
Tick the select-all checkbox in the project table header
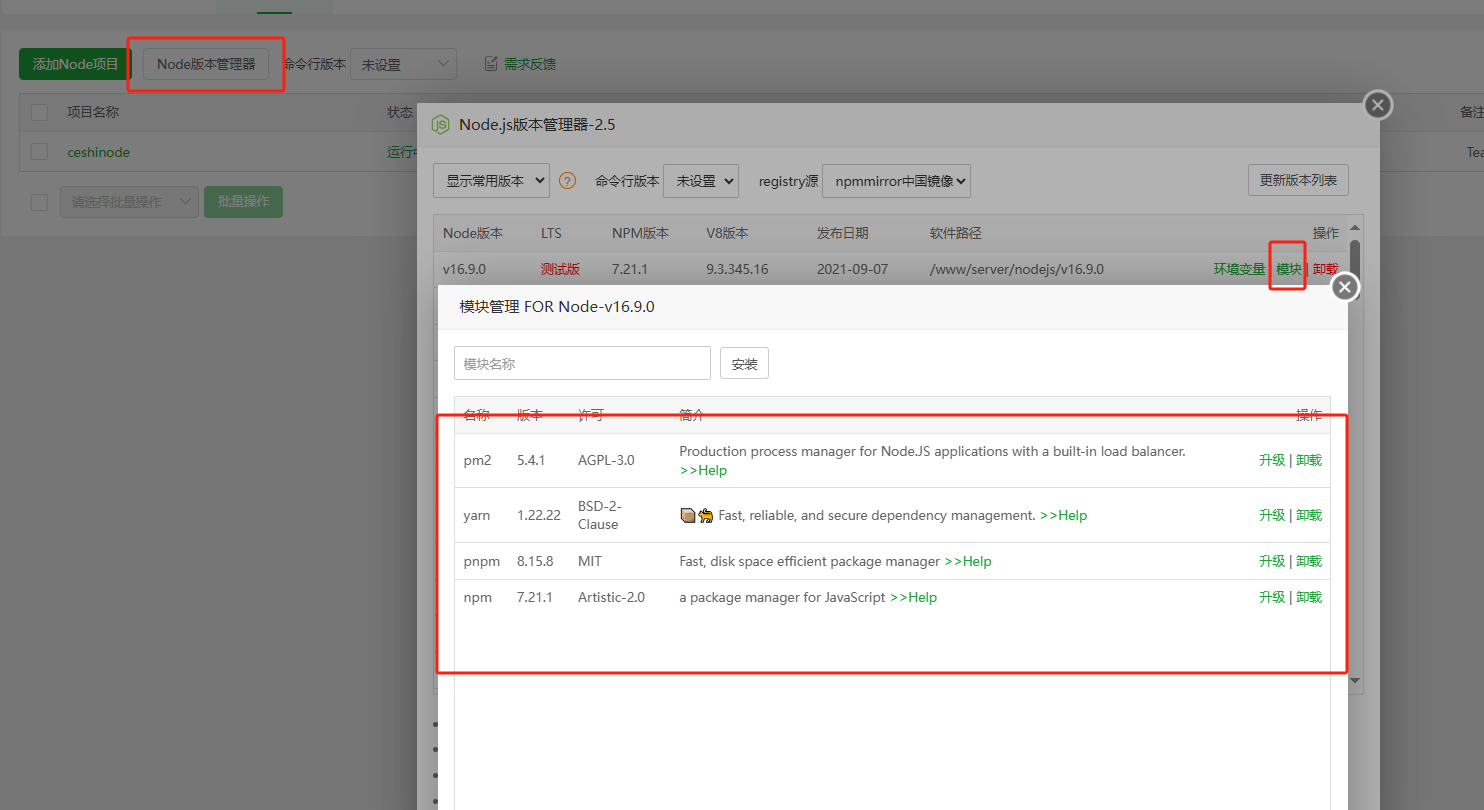click(39, 112)
